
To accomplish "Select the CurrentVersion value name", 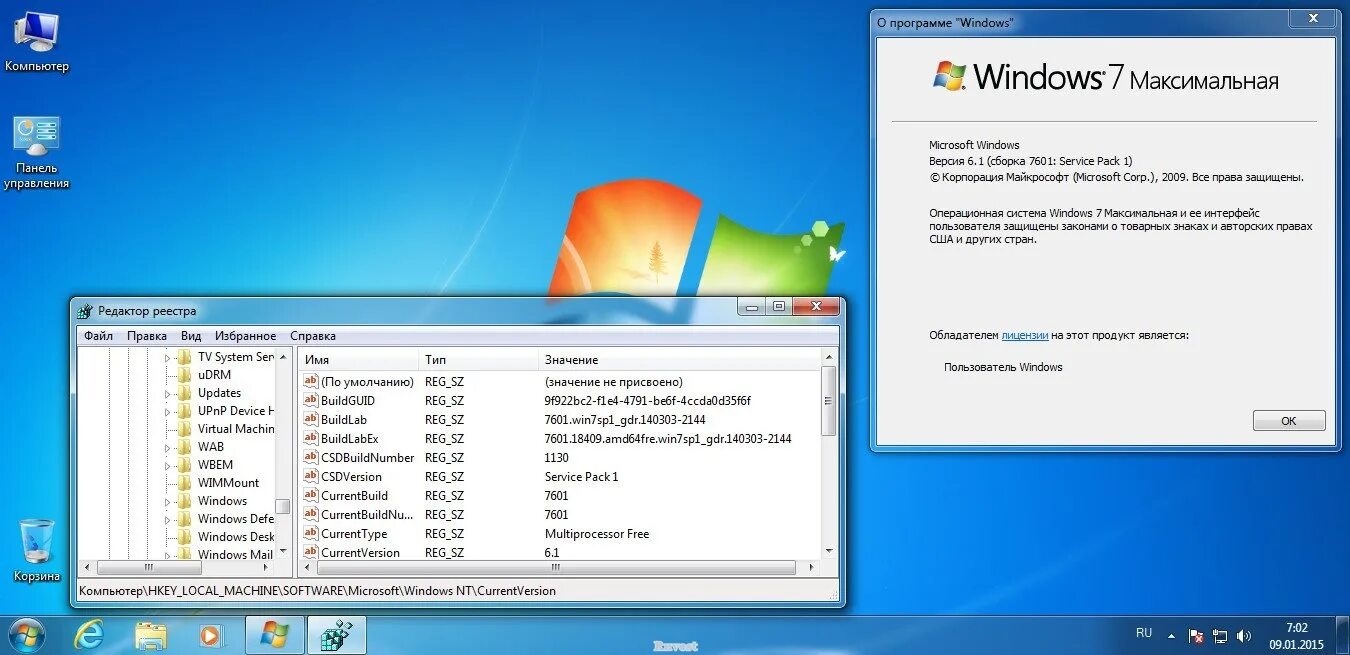I will tap(360, 552).
